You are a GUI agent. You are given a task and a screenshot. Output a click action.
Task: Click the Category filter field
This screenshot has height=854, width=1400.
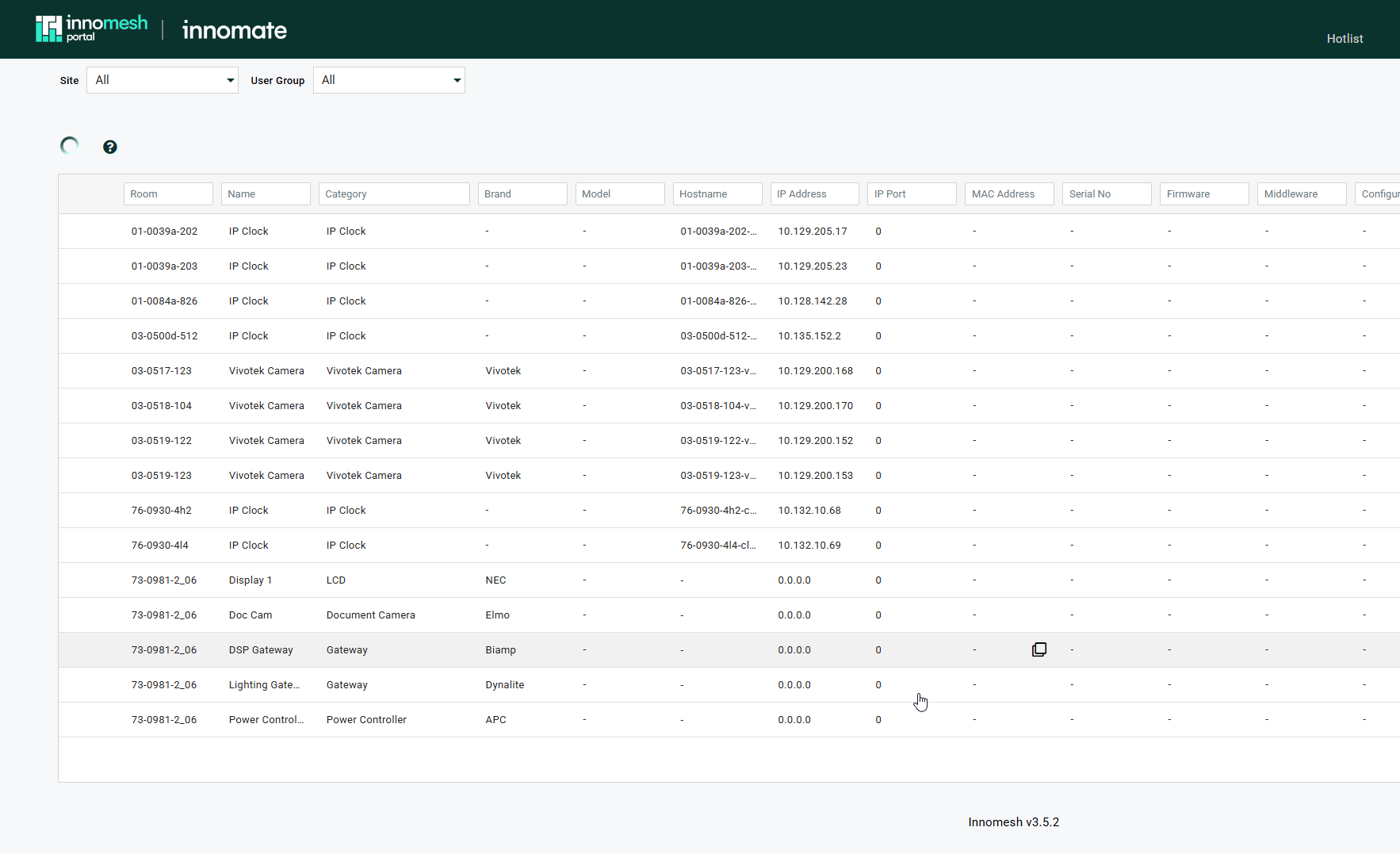[x=394, y=193]
